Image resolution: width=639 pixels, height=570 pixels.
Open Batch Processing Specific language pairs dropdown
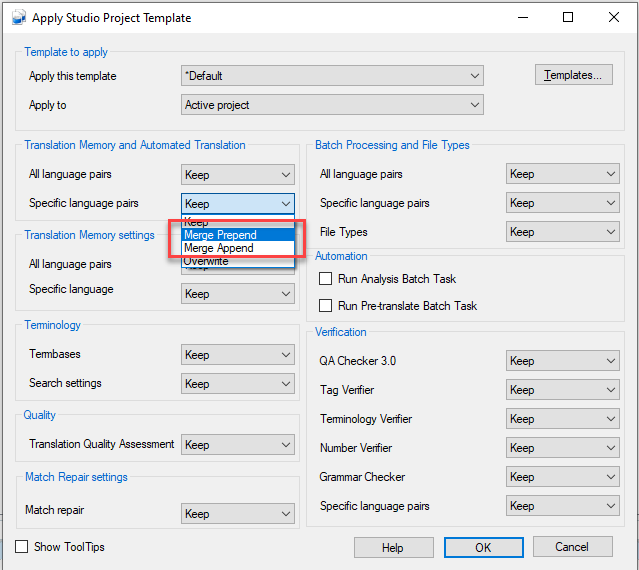pyautogui.click(x=562, y=203)
